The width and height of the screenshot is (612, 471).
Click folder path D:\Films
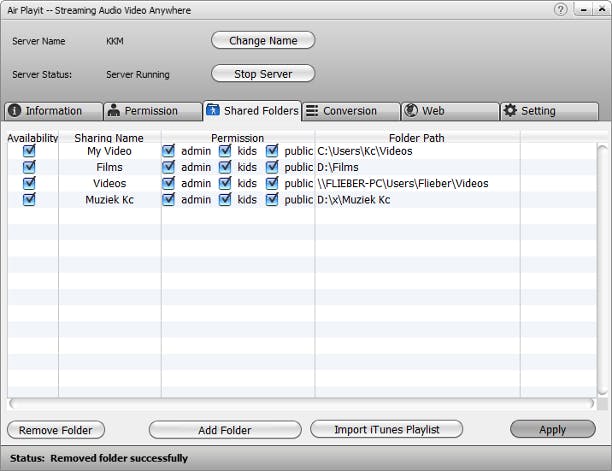[x=338, y=167]
